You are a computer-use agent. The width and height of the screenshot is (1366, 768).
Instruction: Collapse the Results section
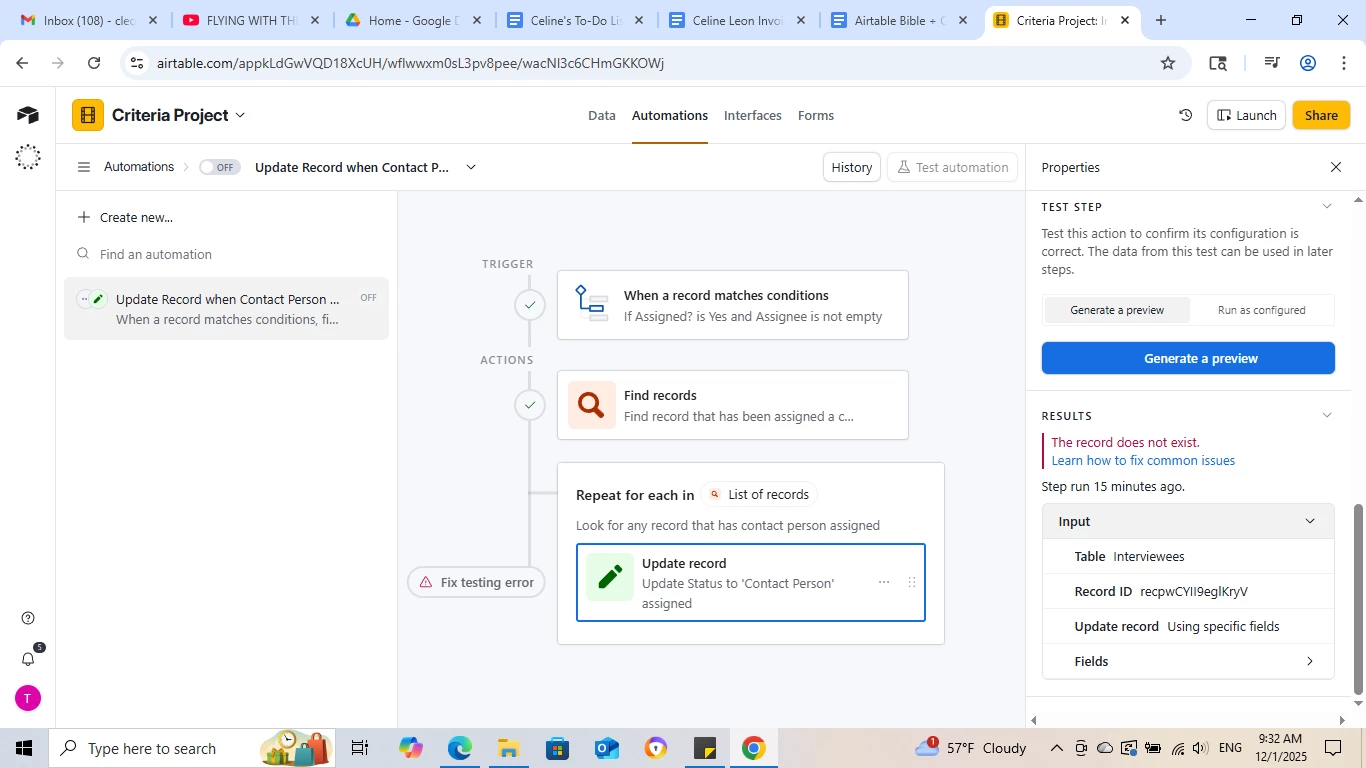(x=1327, y=415)
